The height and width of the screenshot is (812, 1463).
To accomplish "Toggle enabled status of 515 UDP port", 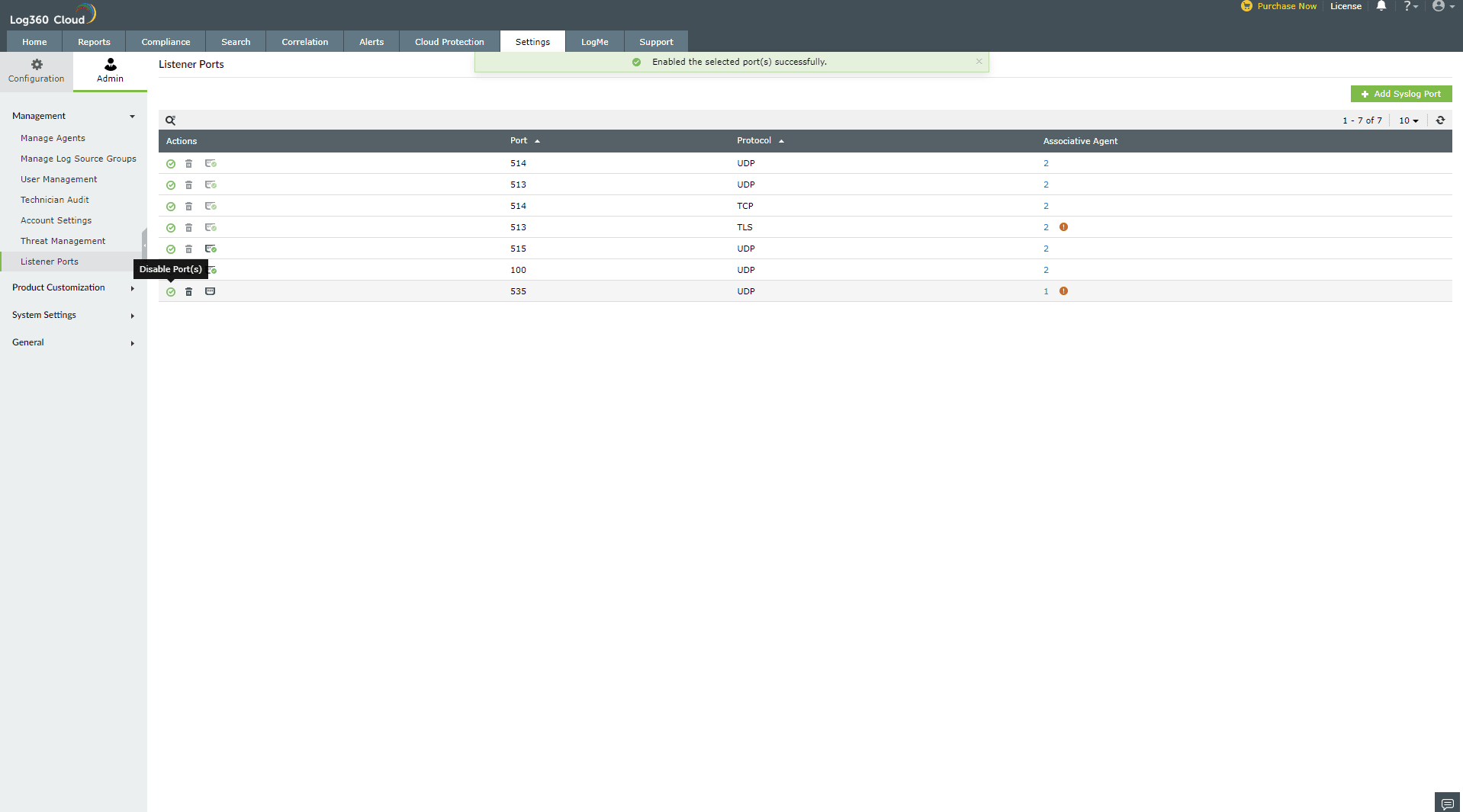I will point(171,249).
